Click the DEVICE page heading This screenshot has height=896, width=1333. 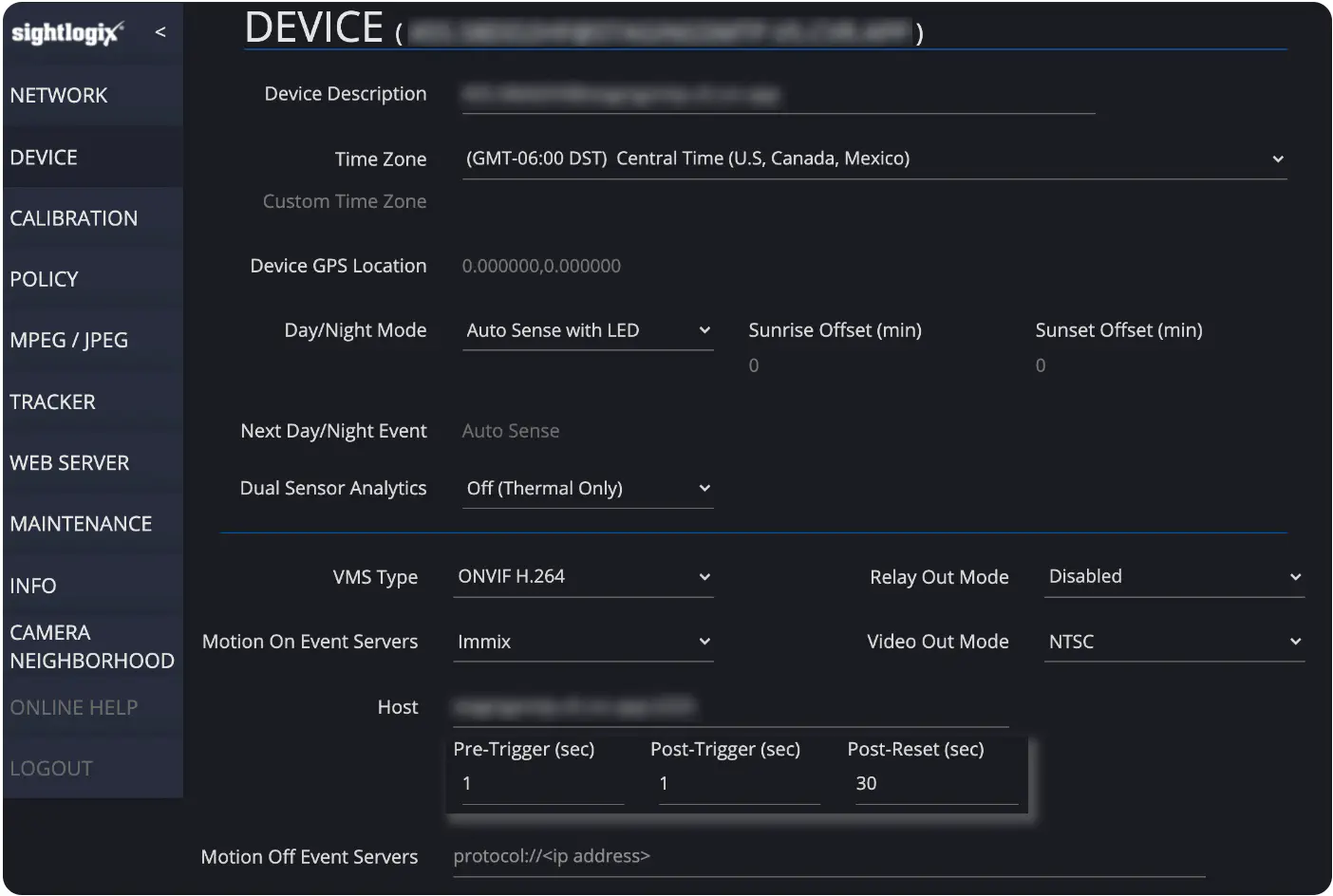point(314,28)
